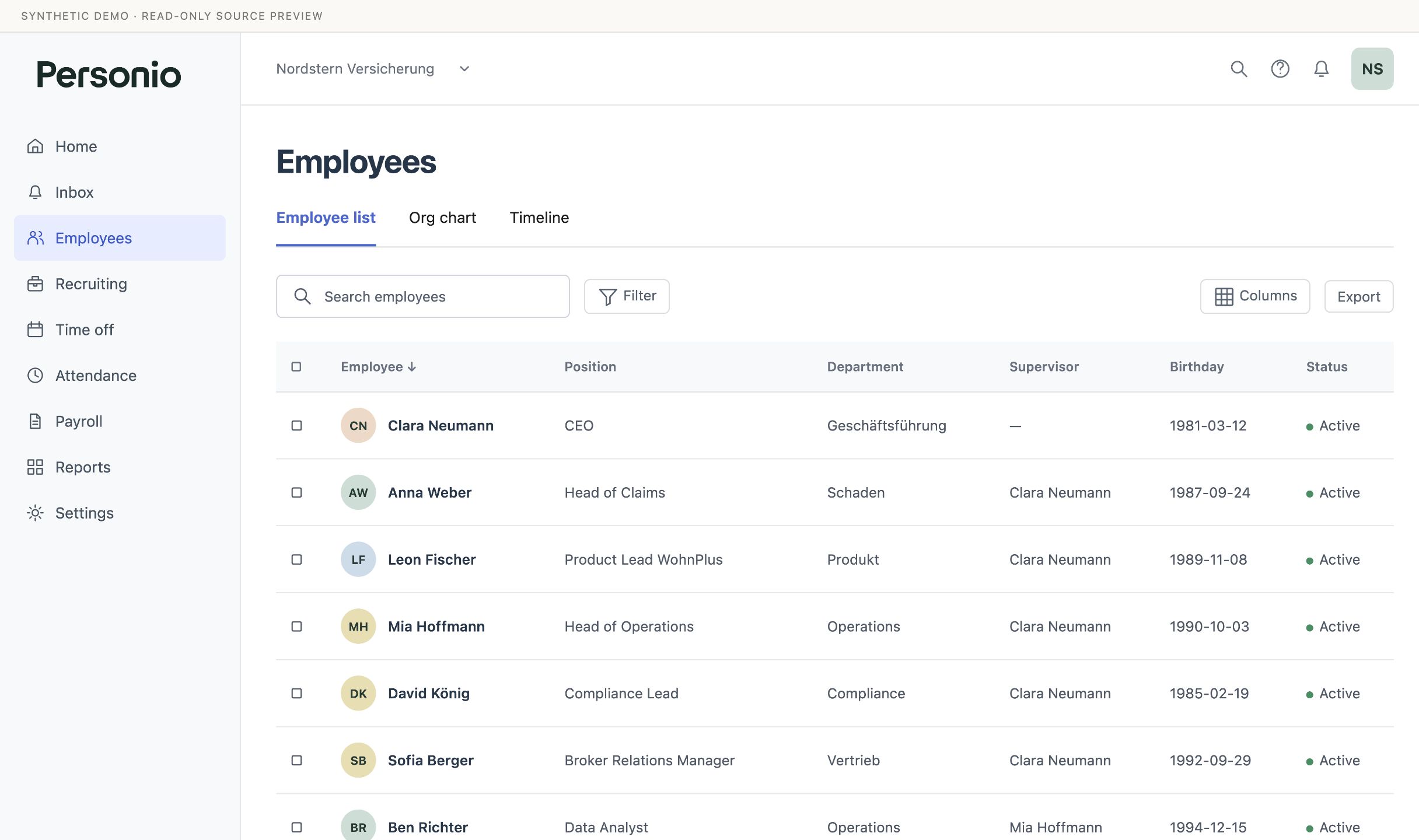
Task: Check the box for Anna Weber
Action: click(296, 492)
